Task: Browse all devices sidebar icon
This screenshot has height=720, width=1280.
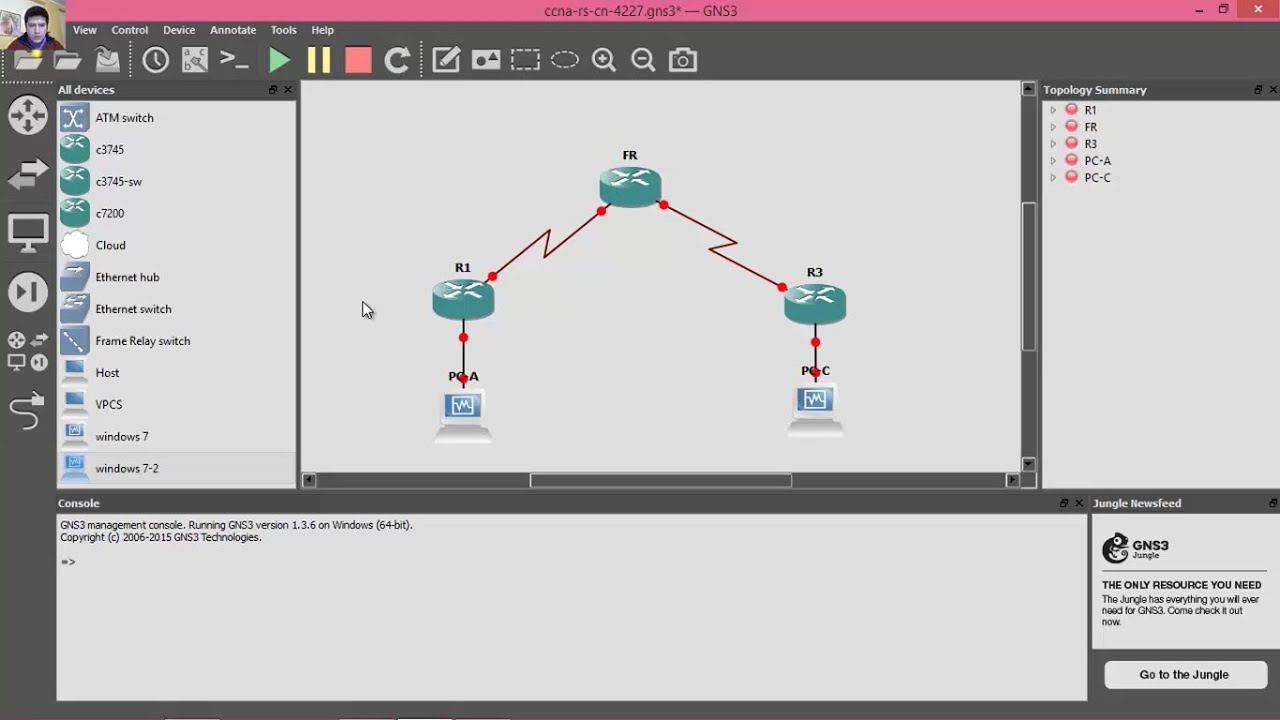Action: 28,351
